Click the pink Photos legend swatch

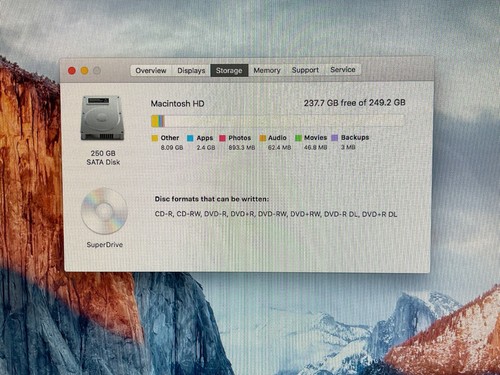pyautogui.click(x=222, y=138)
